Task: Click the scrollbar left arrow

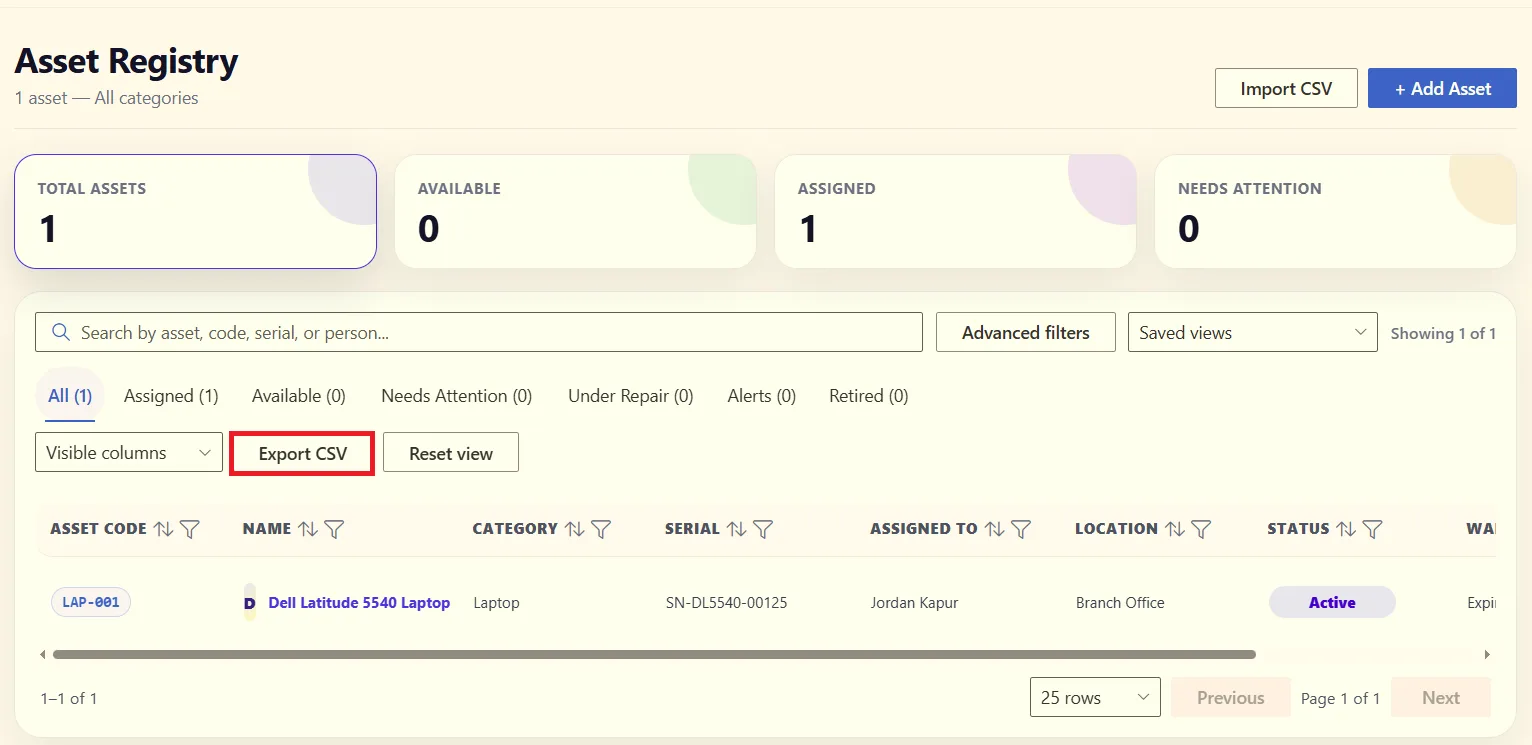Action: pyautogui.click(x=43, y=655)
